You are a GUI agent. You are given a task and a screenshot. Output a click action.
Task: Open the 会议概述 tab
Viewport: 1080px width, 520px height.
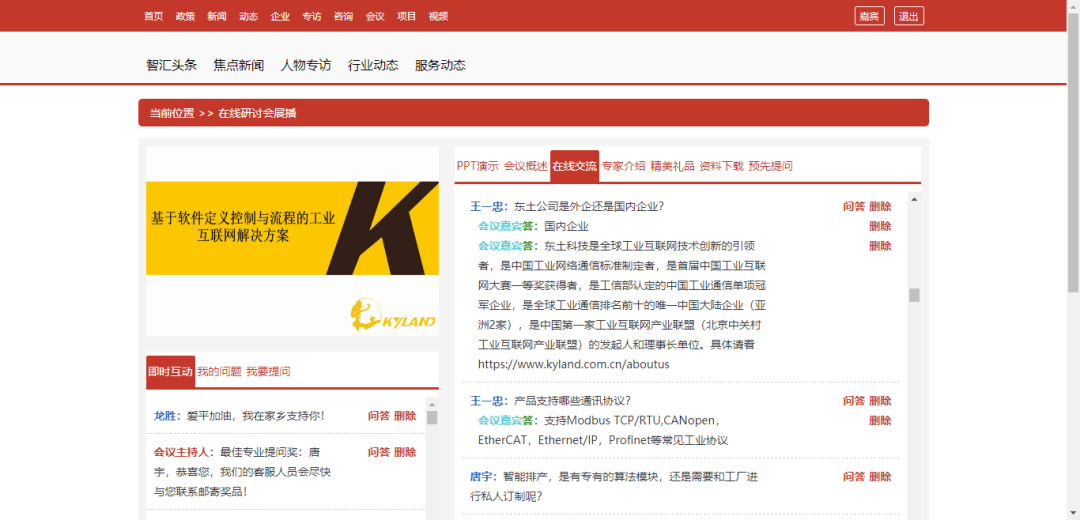(525, 166)
